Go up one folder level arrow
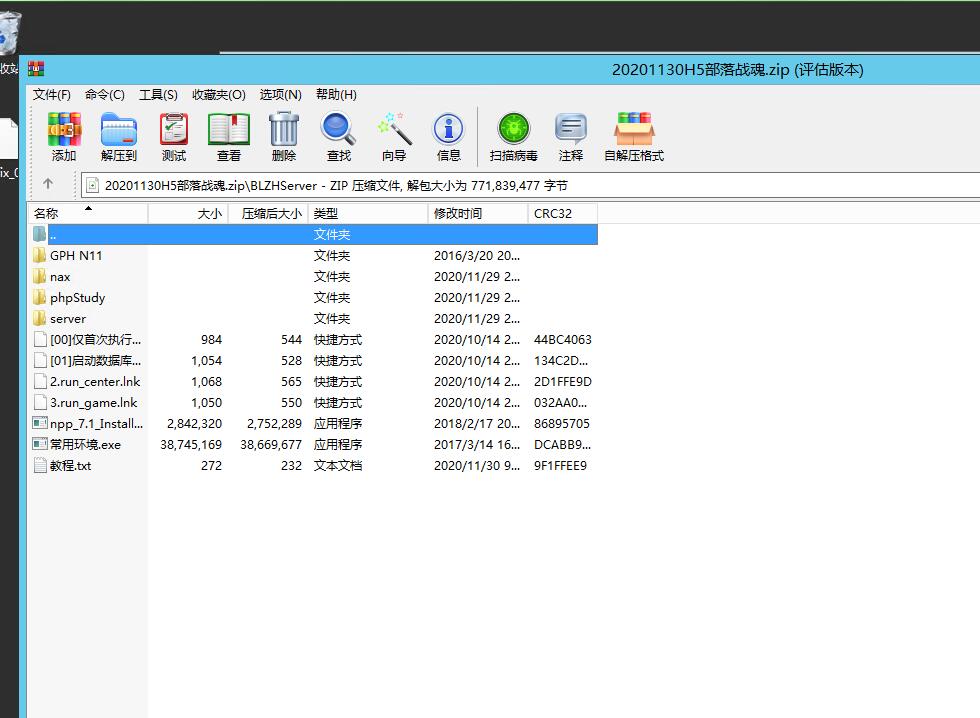This screenshot has width=980, height=718. [48, 184]
